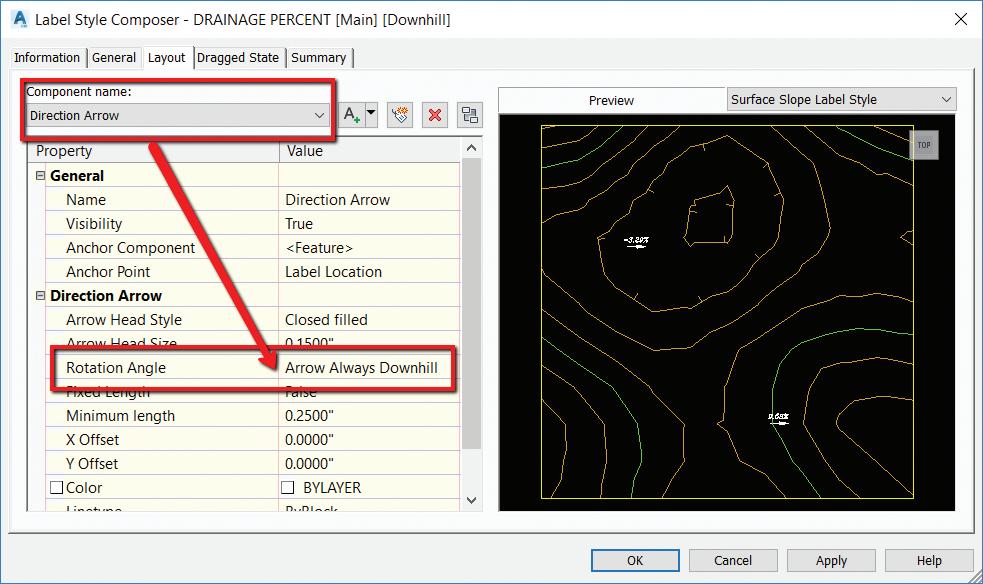This screenshot has height=584, width=983.
Task: Click the property list scroll down arrow
Action: pos(471,500)
